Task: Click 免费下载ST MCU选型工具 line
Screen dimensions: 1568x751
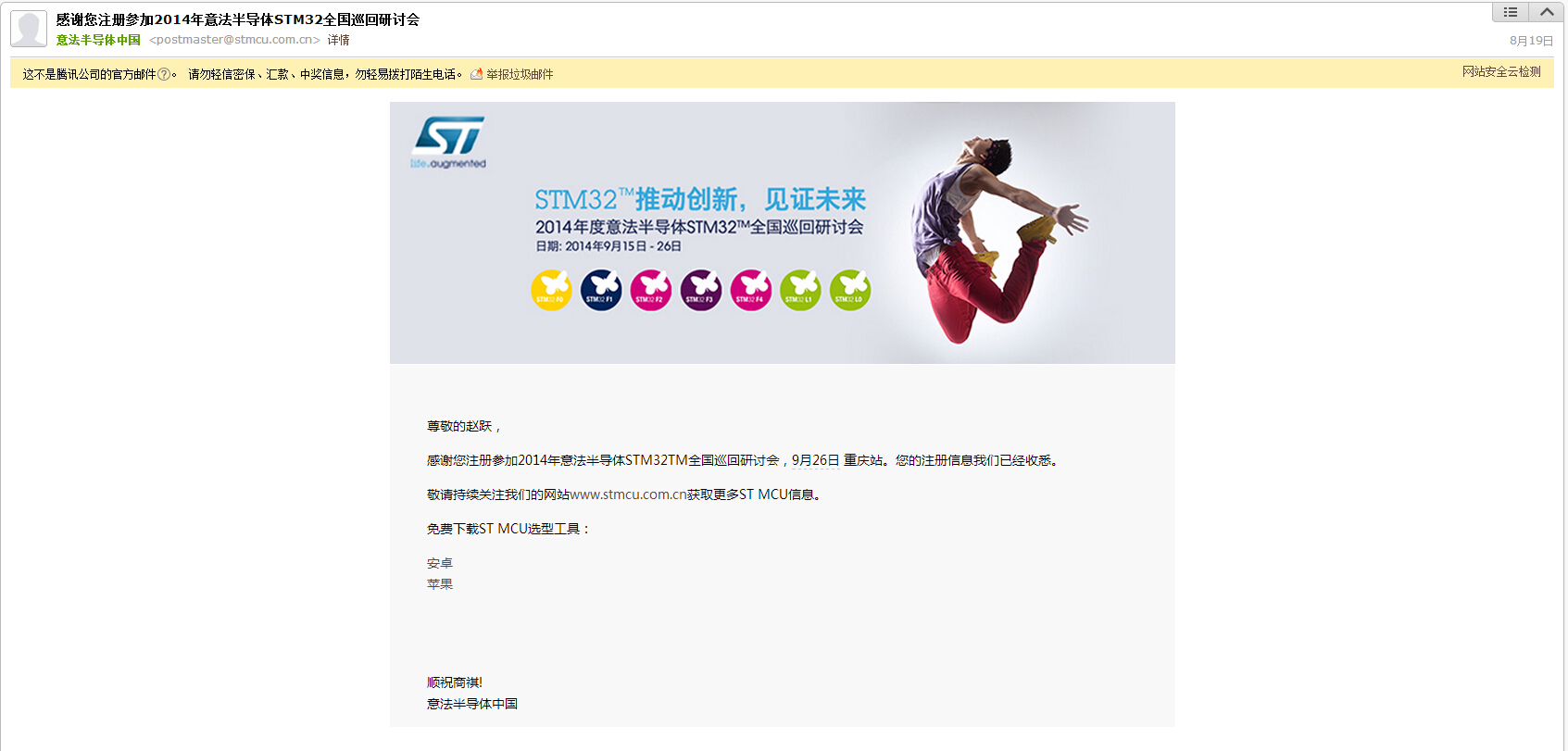Action: (x=508, y=529)
